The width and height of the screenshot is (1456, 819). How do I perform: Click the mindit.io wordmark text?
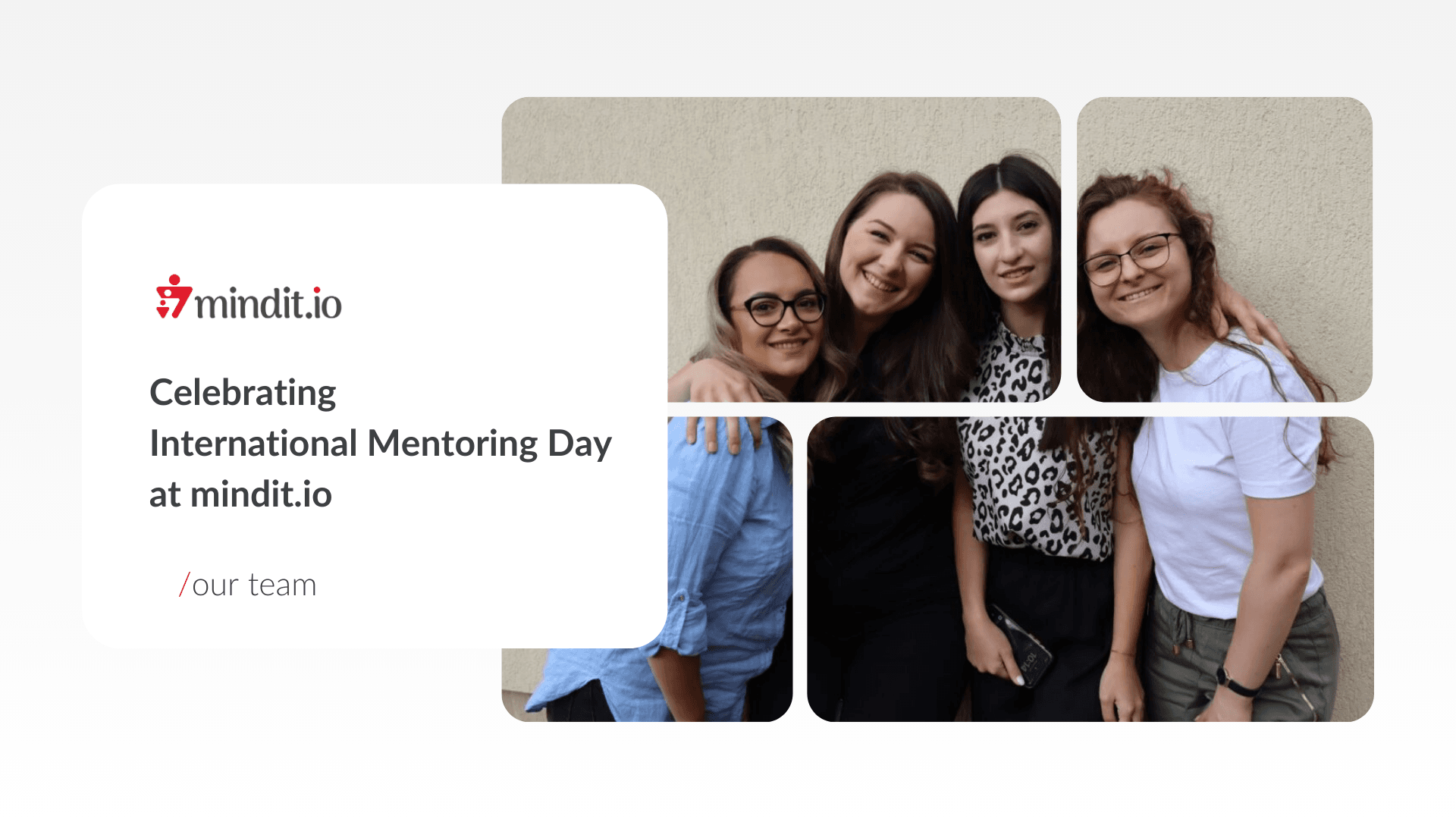tap(268, 304)
